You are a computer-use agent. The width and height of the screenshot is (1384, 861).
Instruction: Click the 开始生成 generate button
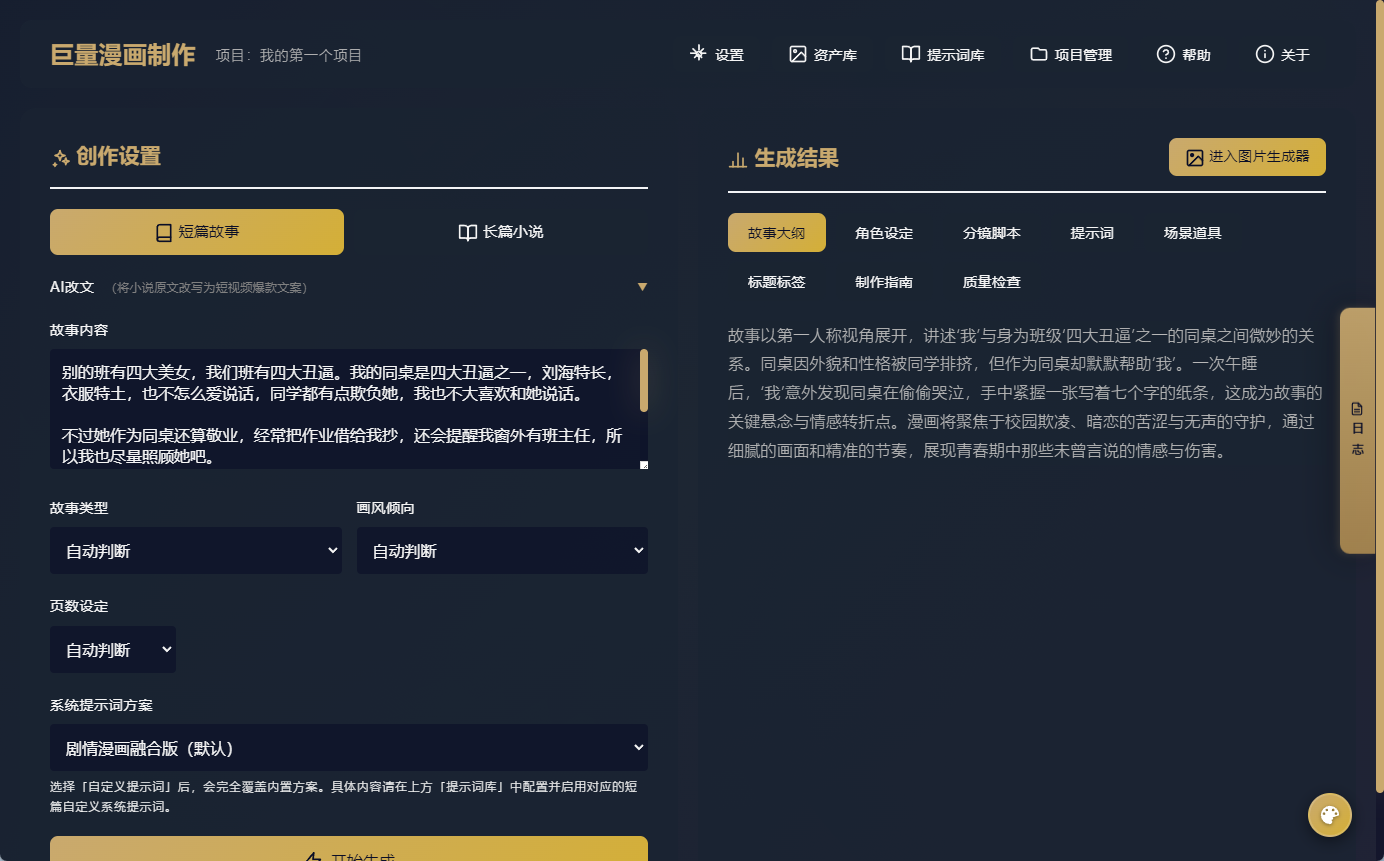pos(348,855)
